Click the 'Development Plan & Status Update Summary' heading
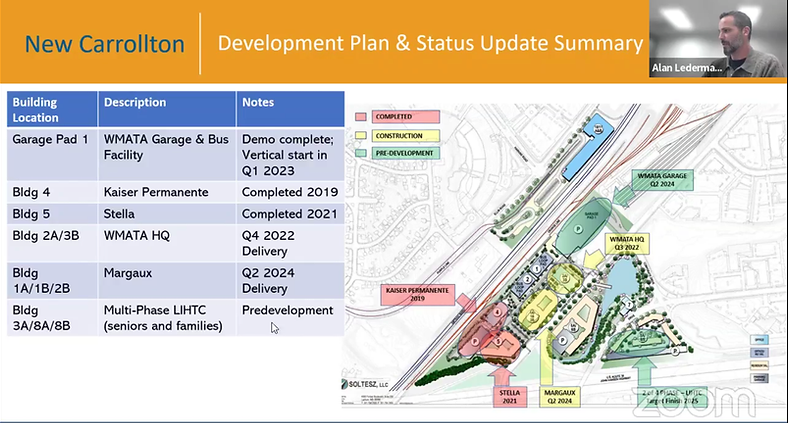This screenshot has height=423, width=788. click(x=430, y=43)
